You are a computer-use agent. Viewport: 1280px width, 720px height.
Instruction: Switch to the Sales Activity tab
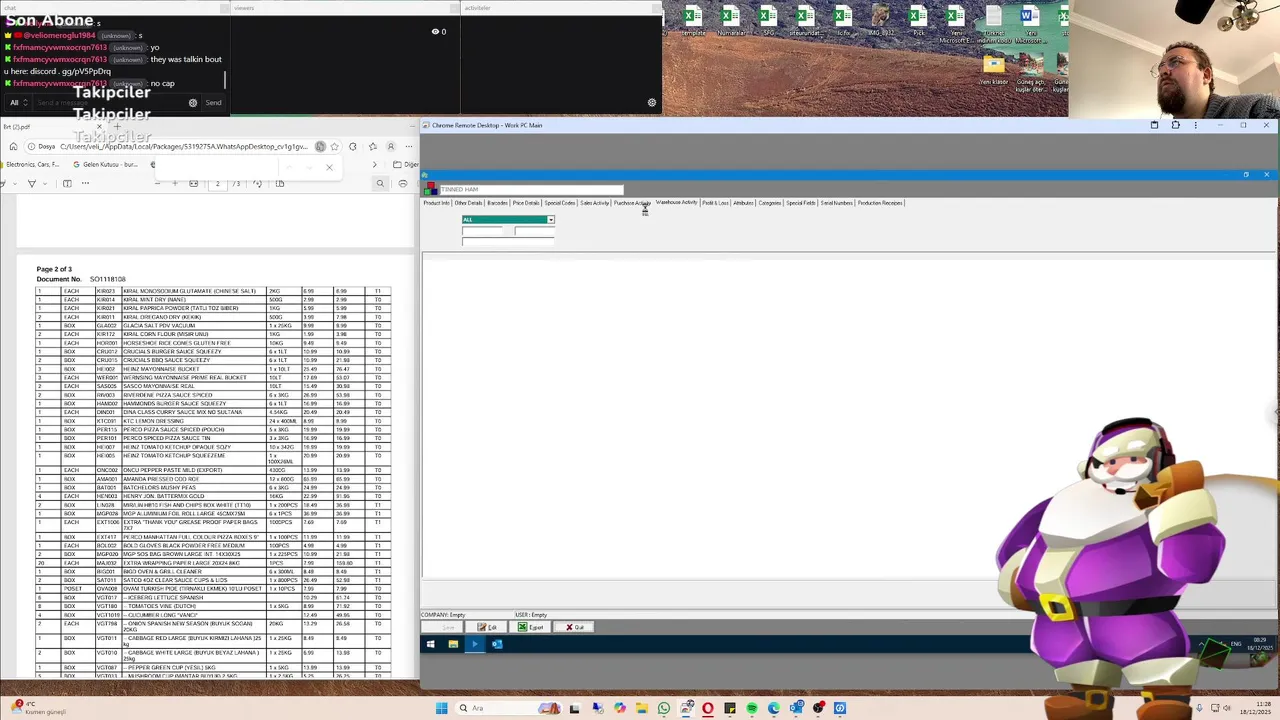tap(595, 203)
